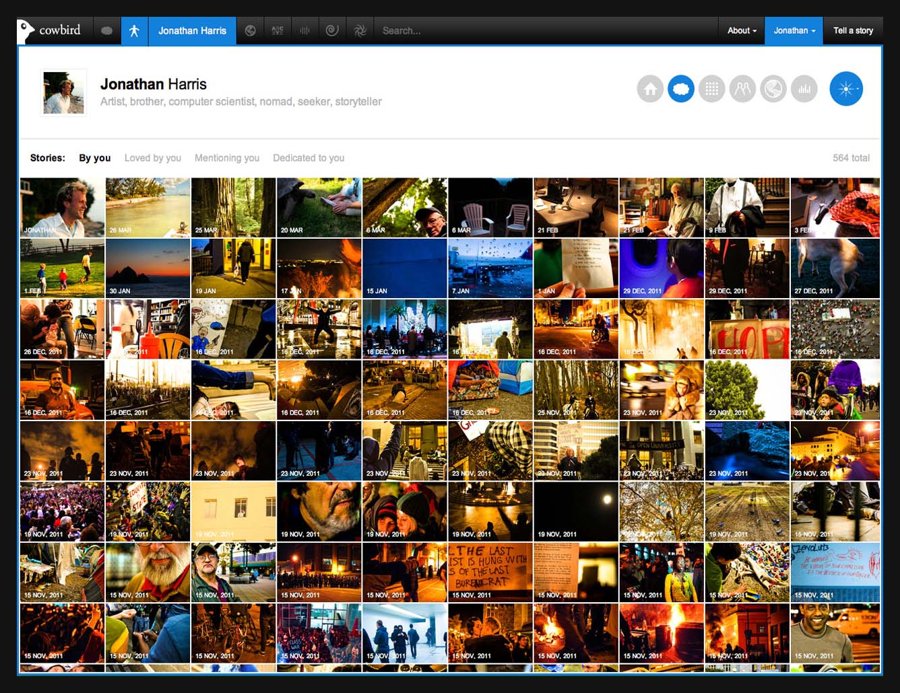Open the globe map circle icon

coord(773,89)
